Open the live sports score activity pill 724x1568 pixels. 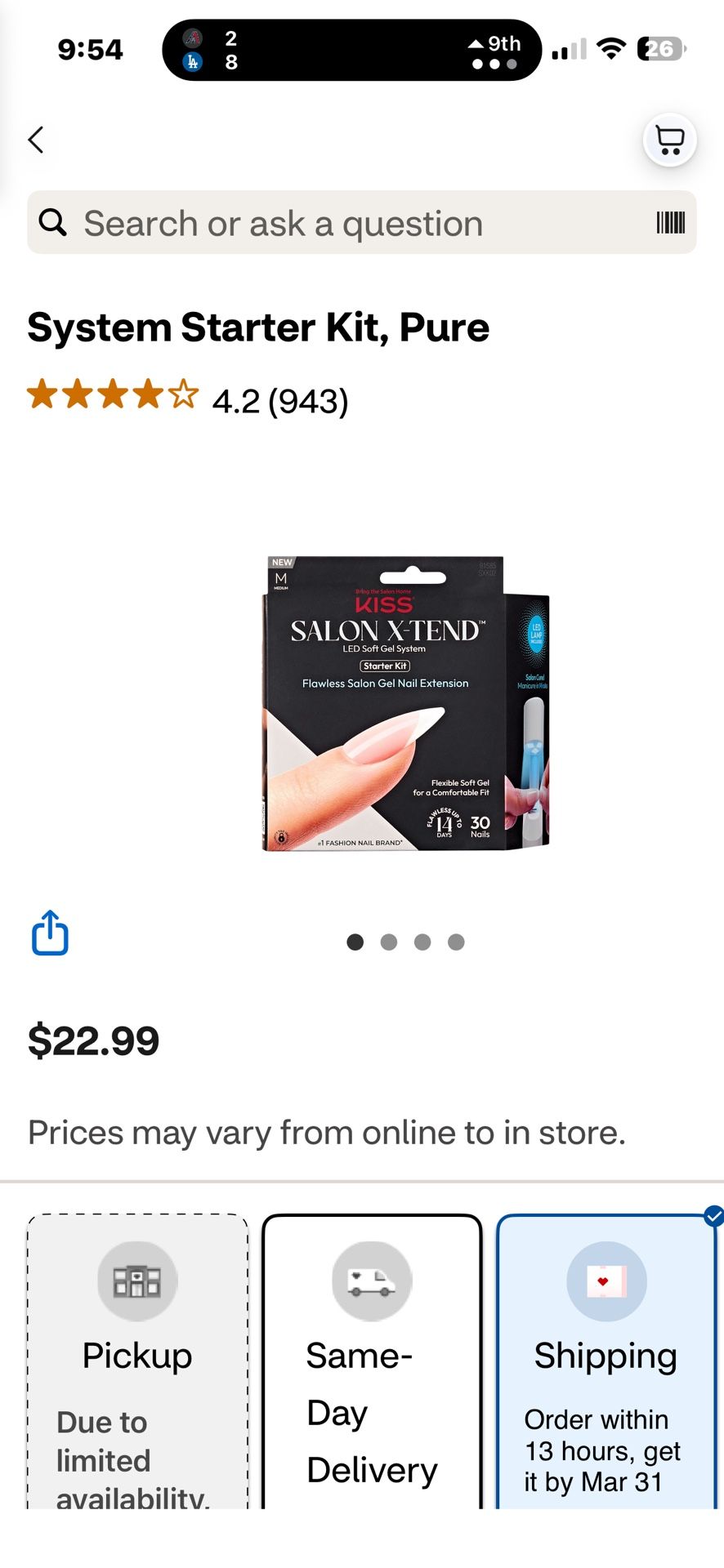(352, 50)
